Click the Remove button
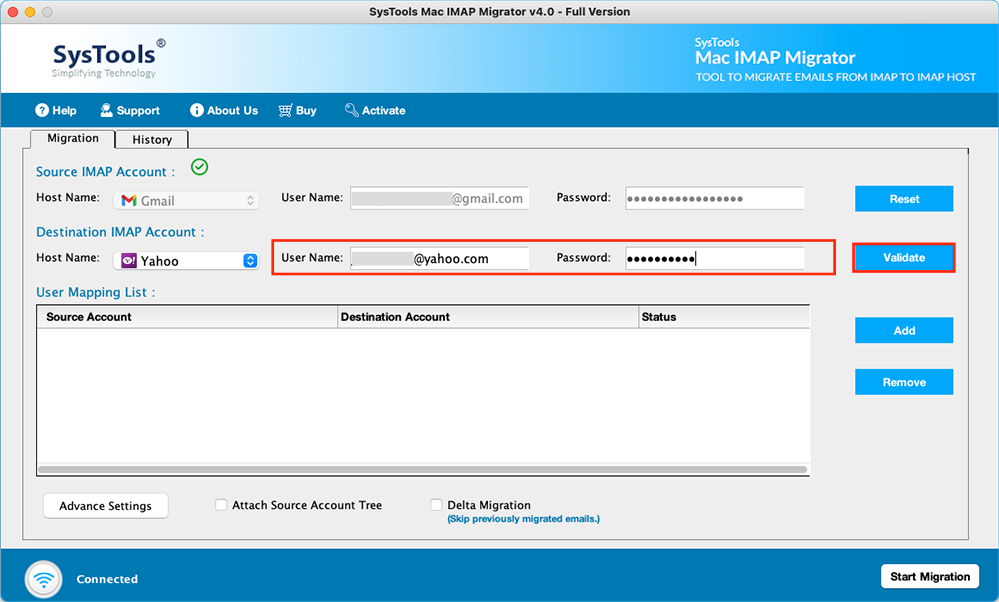 pos(904,382)
